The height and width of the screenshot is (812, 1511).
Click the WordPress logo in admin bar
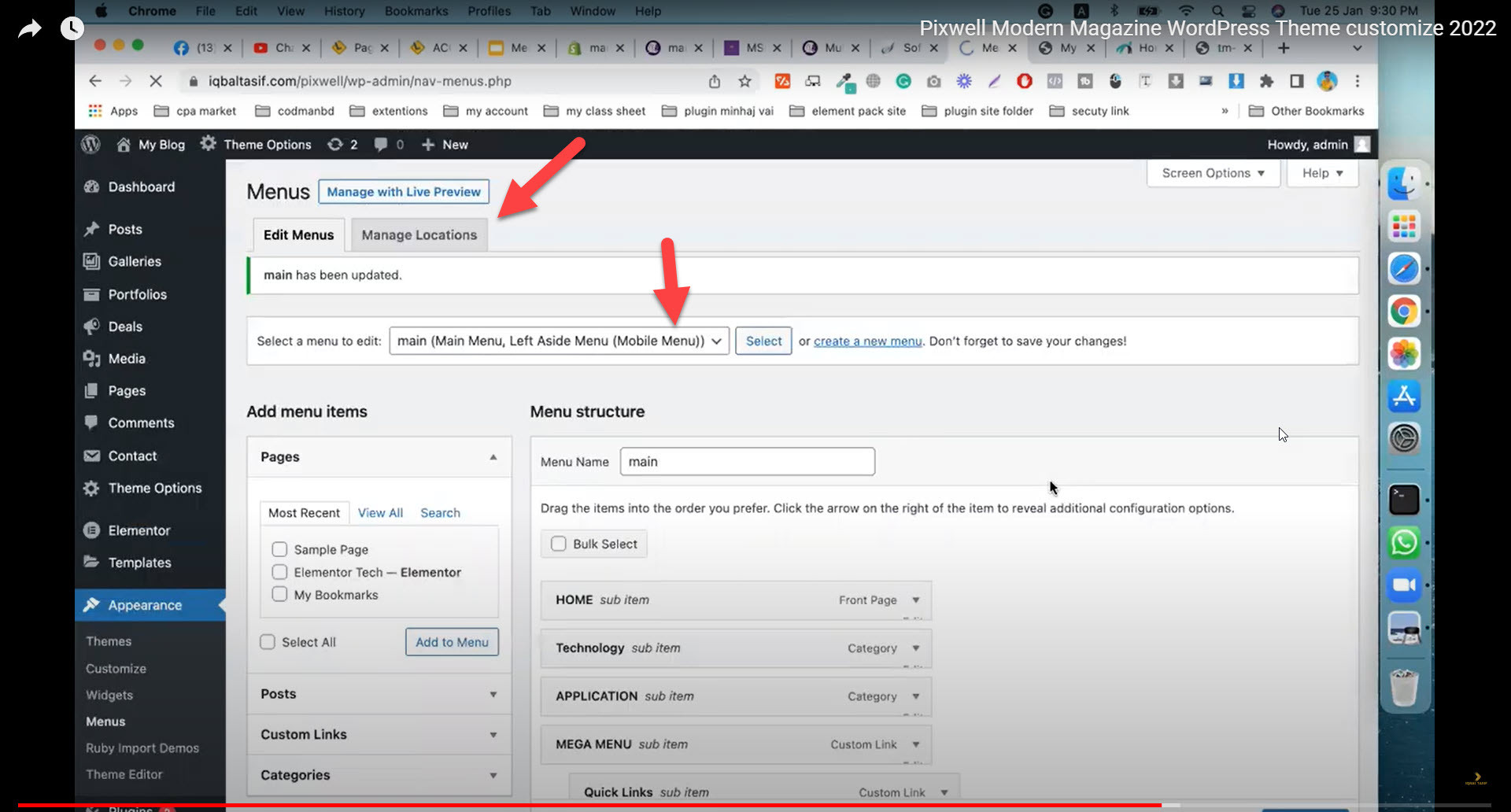coord(91,145)
